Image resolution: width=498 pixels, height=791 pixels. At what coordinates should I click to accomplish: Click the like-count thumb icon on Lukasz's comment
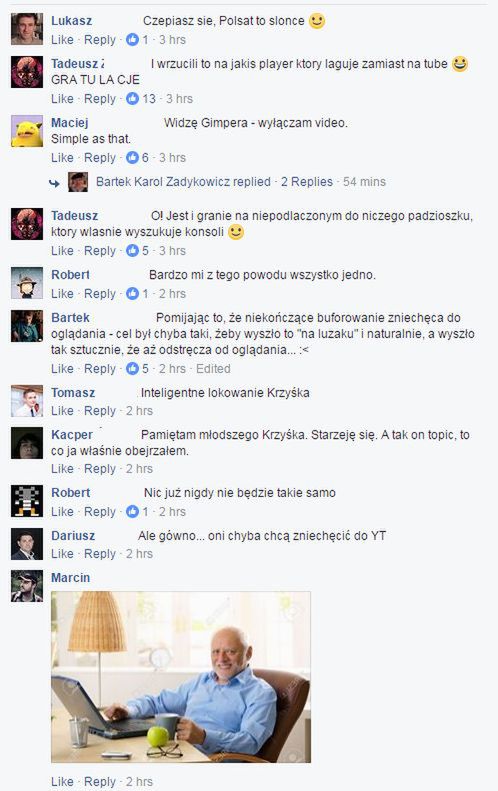(x=132, y=40)
